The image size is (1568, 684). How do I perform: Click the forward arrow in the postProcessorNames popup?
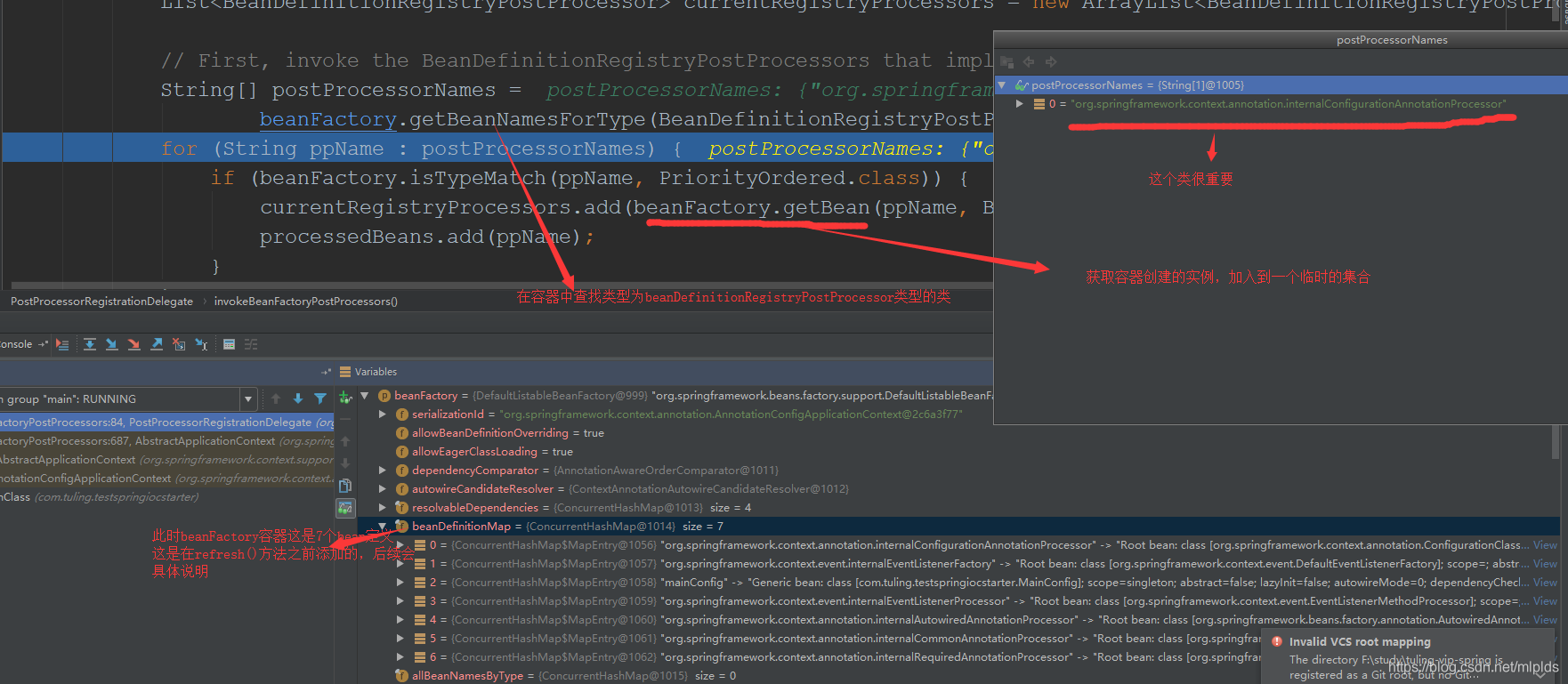pos(1051,61)
